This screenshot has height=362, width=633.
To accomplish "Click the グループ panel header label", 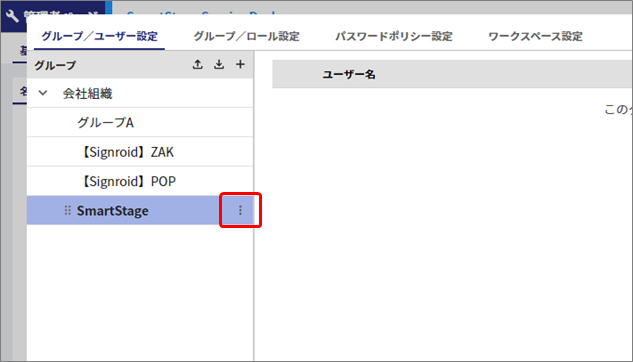I will [x=55, y=65].
